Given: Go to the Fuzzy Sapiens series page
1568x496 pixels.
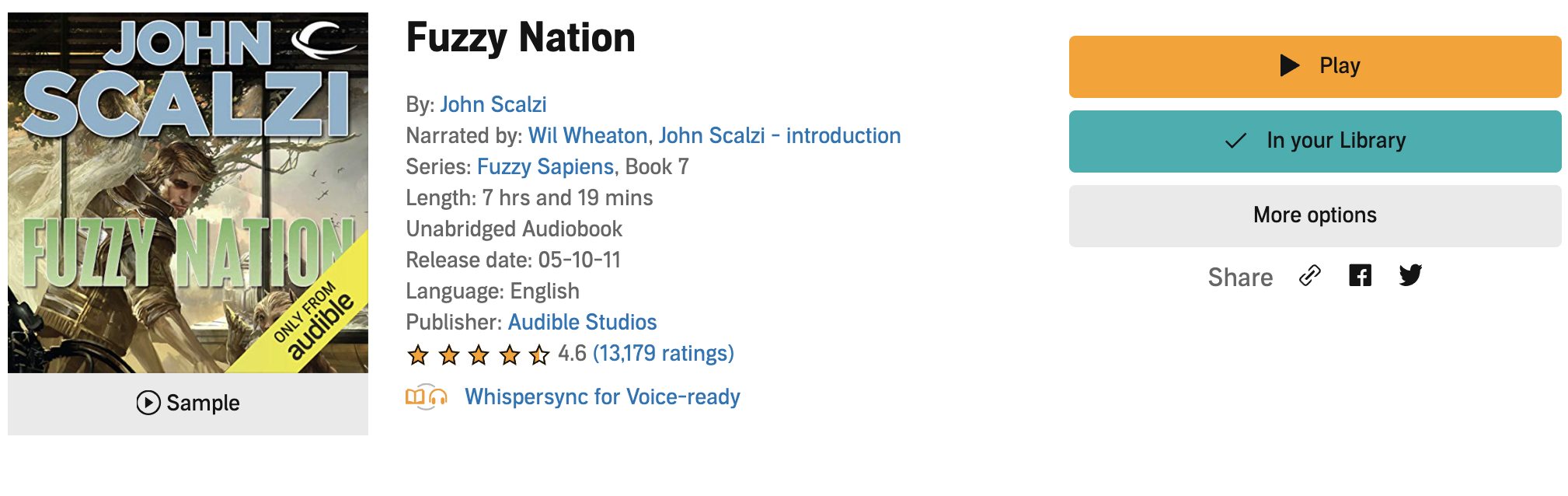Looking at the screenshot, I should [545, 166].
